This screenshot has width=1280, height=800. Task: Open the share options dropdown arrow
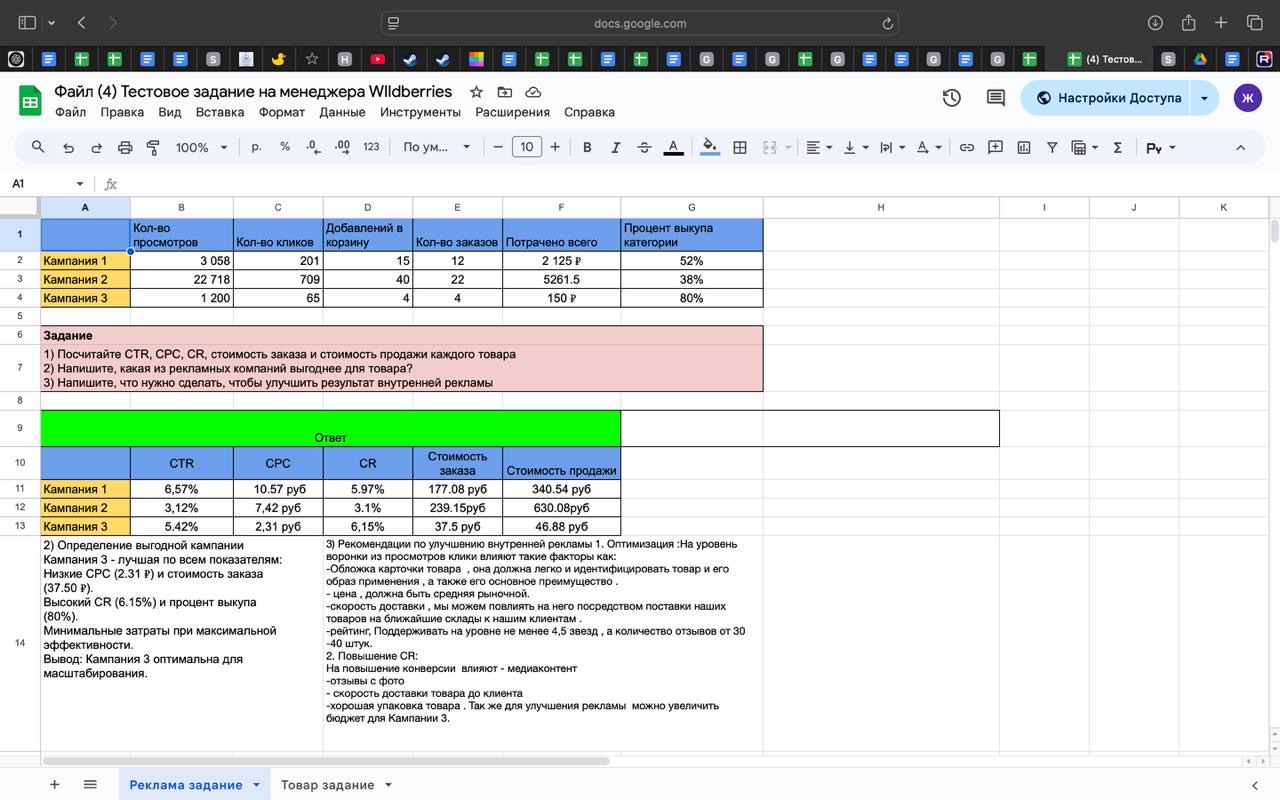coord(1205,98)
